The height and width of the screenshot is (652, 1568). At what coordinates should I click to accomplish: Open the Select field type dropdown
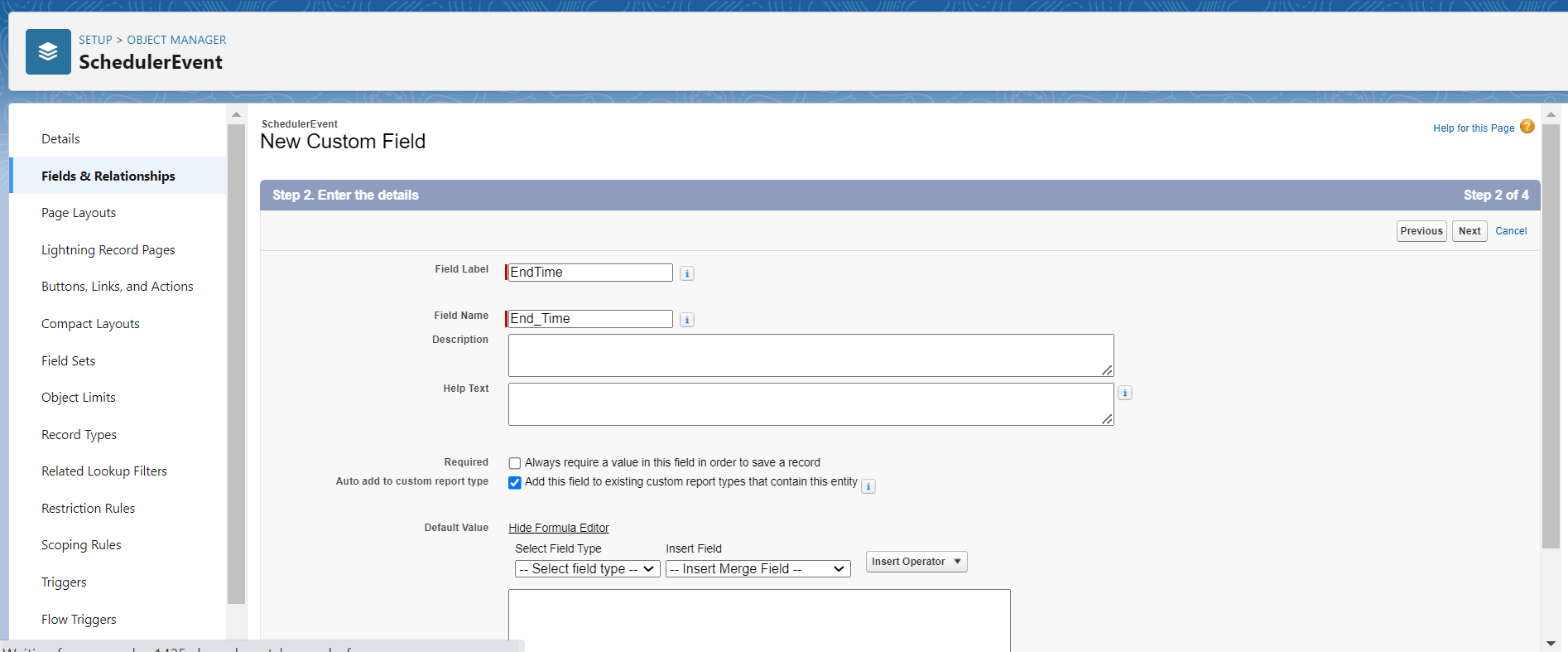(x=587, y=569)
